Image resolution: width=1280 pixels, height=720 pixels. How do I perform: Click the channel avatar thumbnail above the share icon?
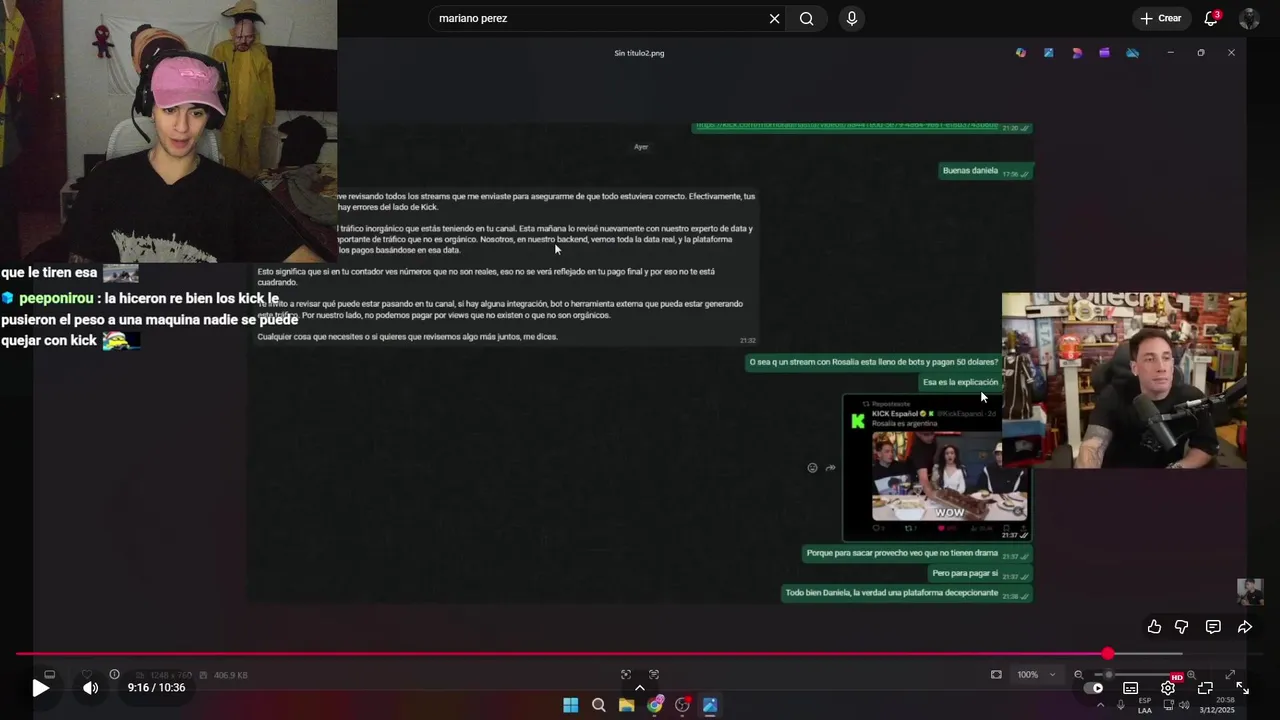click(1250, 592)
